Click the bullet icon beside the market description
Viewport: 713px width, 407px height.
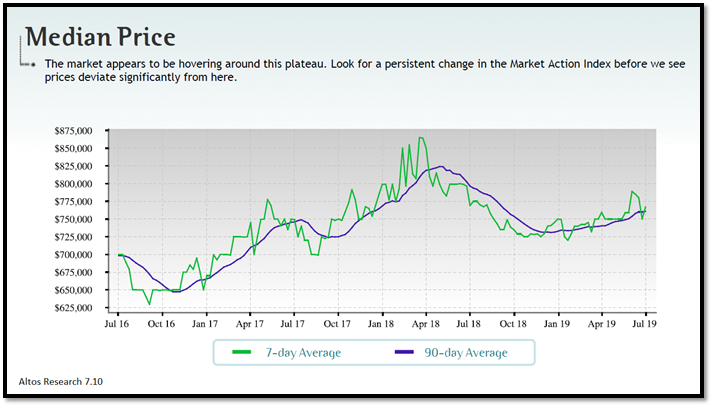click(x=34, y=64)
